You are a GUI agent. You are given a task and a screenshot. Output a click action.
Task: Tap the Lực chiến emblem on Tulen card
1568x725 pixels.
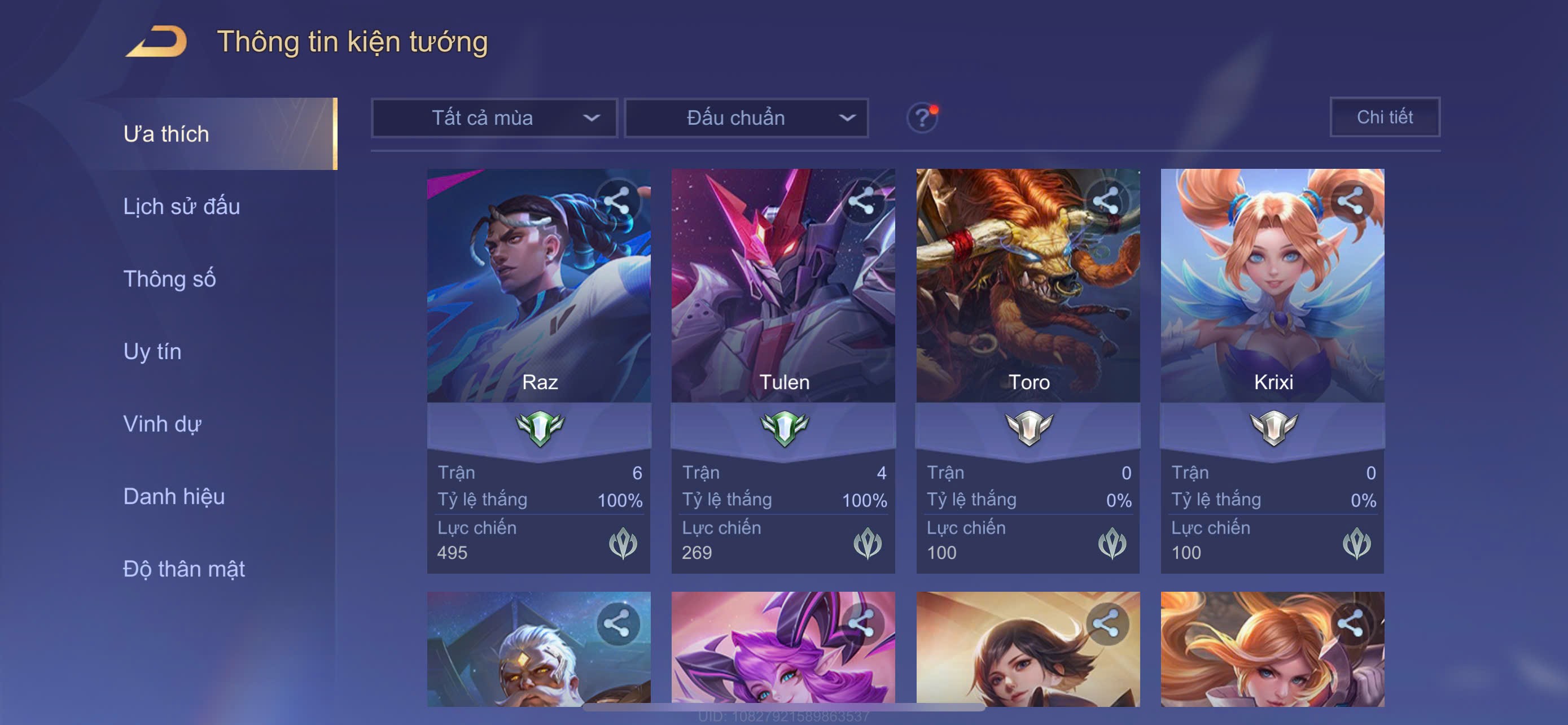[868, 543]
